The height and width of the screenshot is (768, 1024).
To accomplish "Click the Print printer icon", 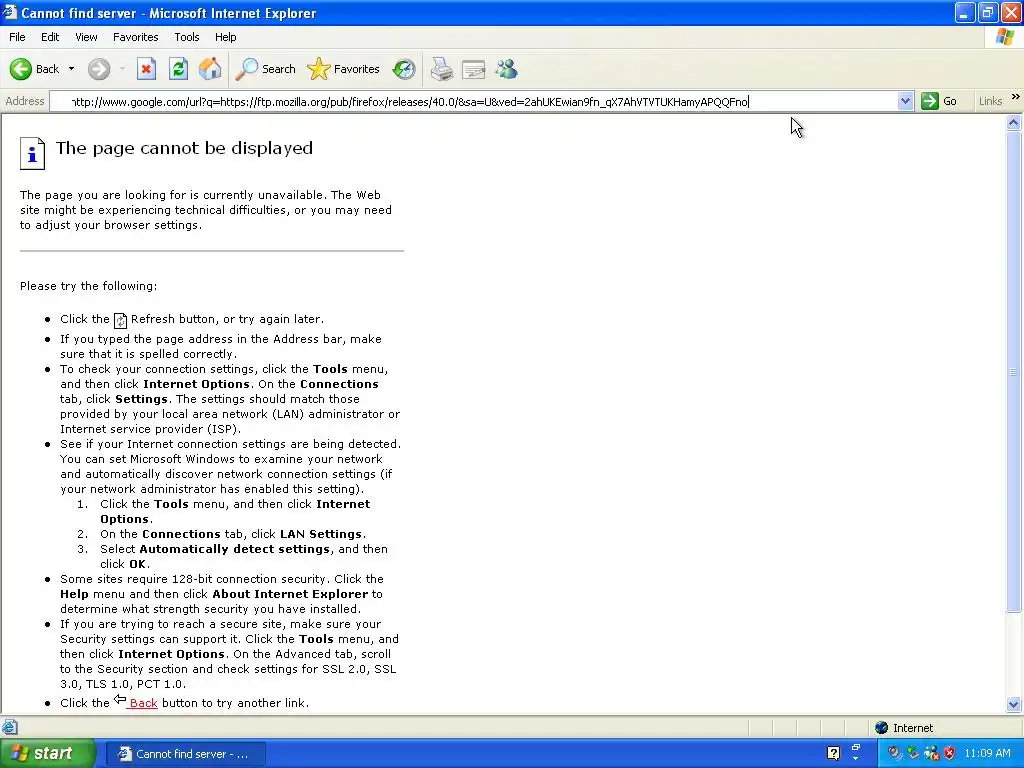I will point(441,69).
